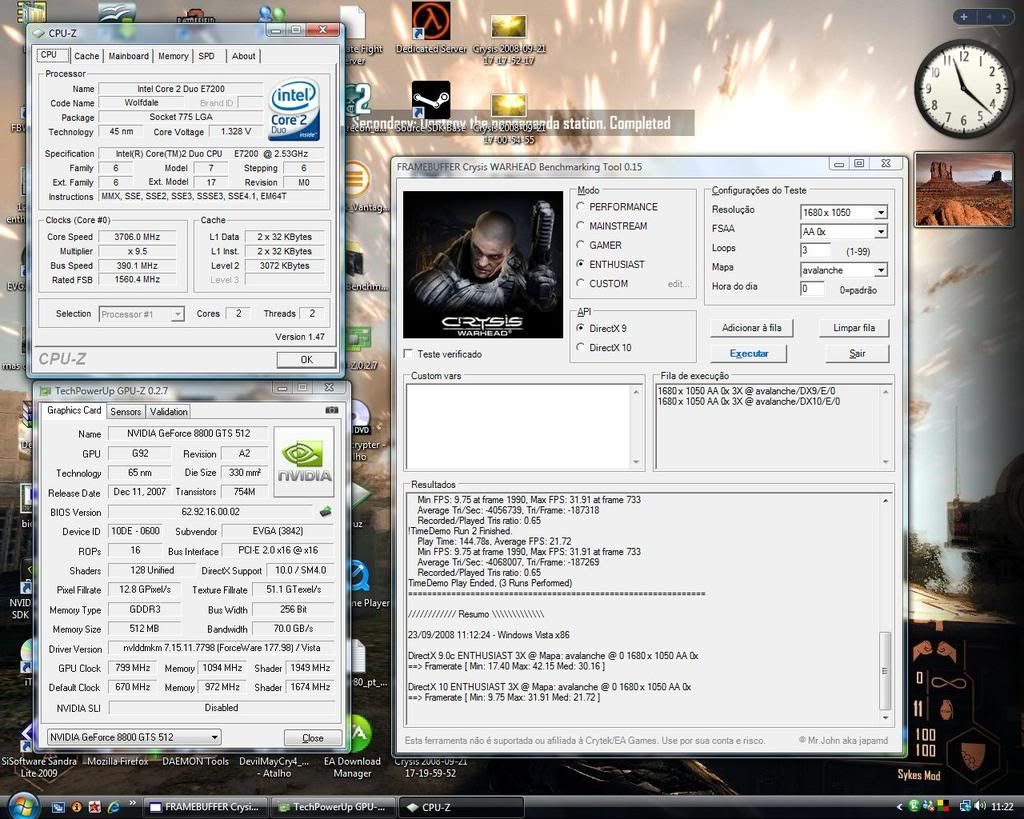Screen dimensions: 1024x819
Task: Open the GeForce 8800 GTS card selector
Action: click(134, 738)
